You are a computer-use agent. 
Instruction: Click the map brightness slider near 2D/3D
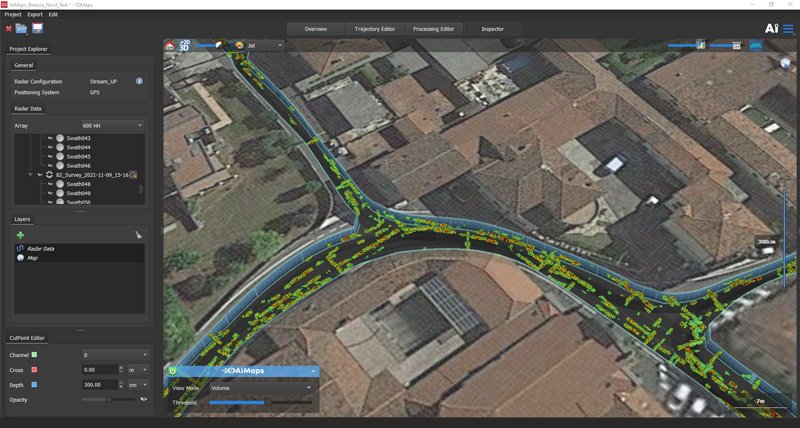pos(209,45)
